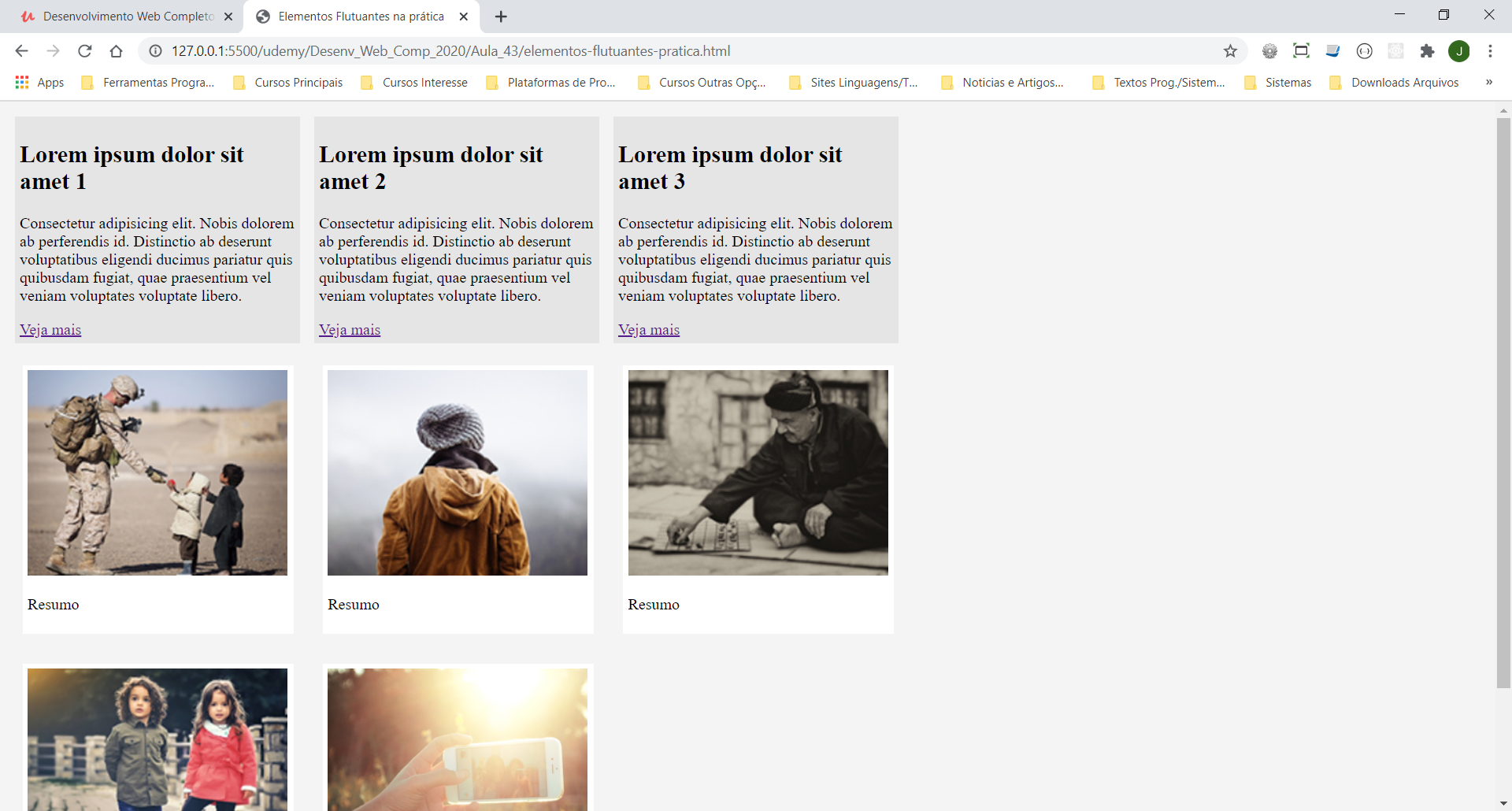Image resolution: width=1512 pixels, height=811 pixels.
Task: Click heading Lorem ipsum dolor sit amet 2
Action: (431, 168)
